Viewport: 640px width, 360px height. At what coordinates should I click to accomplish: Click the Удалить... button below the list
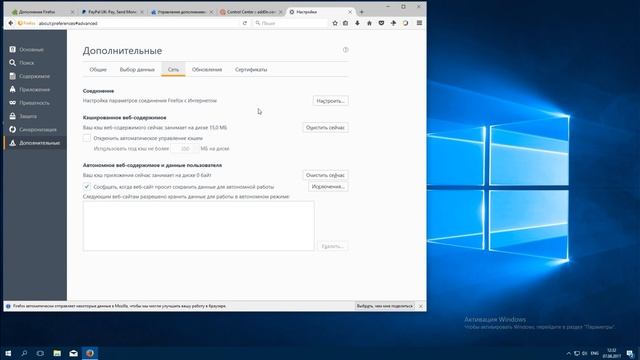pyautogui.click(x=333, y=246)
